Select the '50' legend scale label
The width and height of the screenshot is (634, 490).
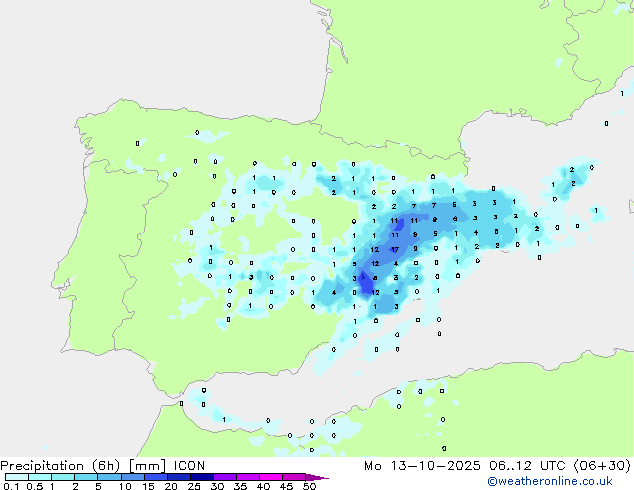pyautogui.click(x=309, y=486)
